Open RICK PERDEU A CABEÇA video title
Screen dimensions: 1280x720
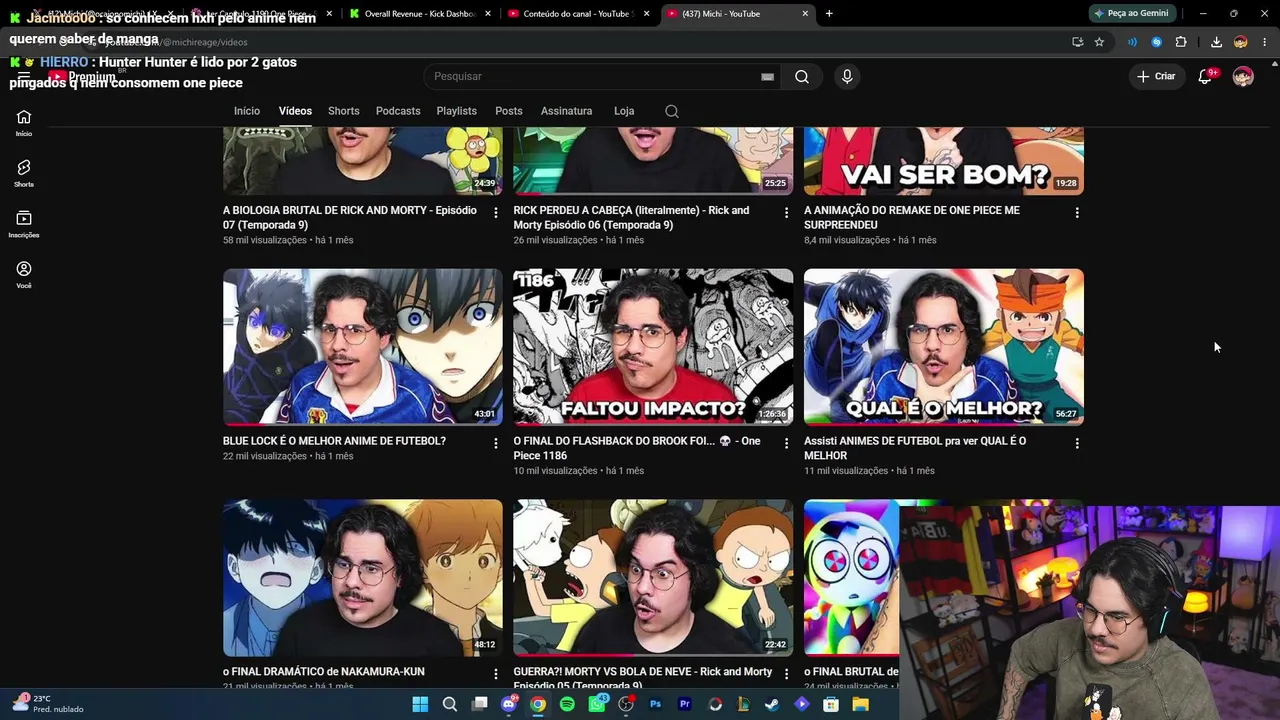[x=631, y=218]
